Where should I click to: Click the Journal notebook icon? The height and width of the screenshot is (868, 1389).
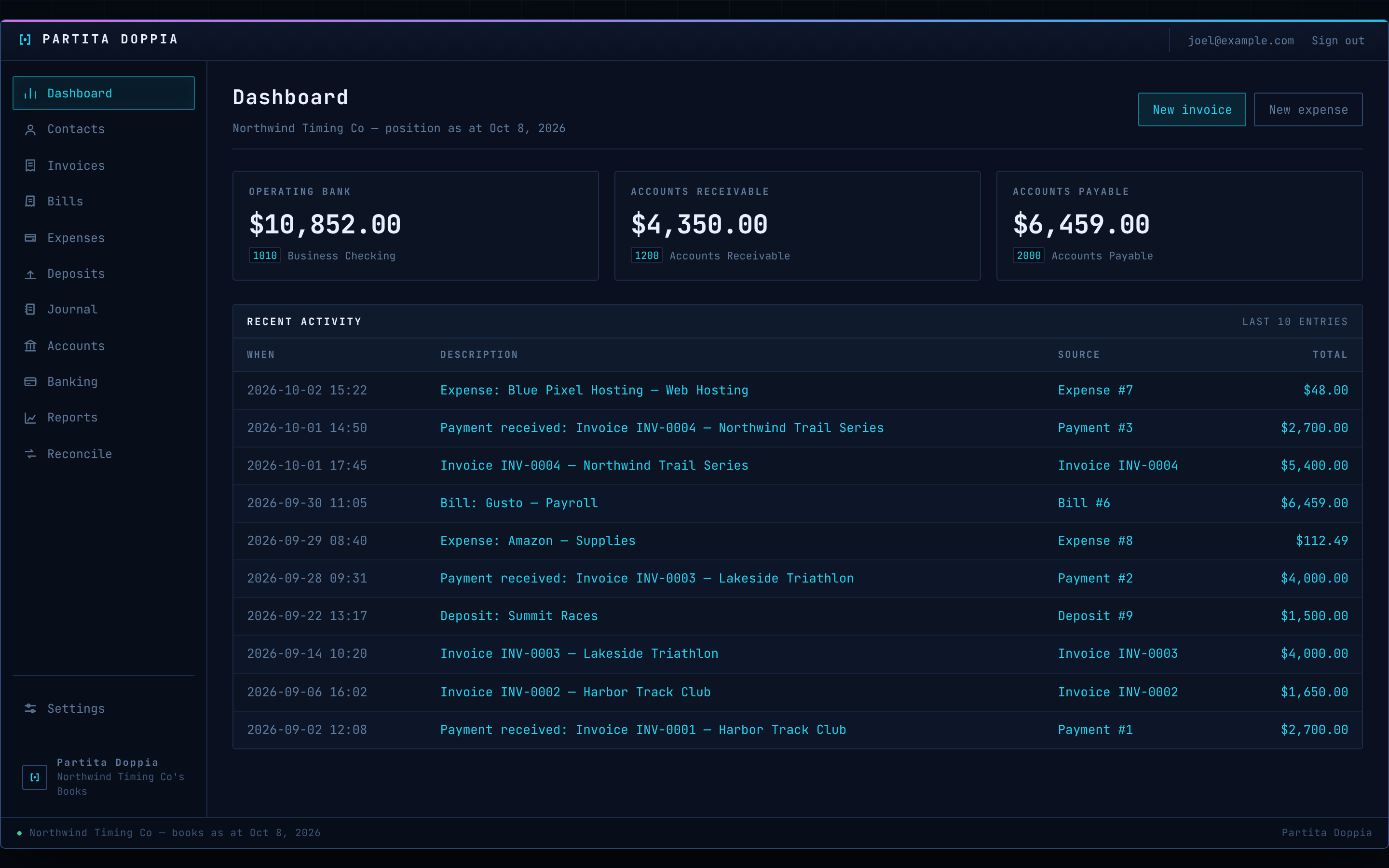30,310
